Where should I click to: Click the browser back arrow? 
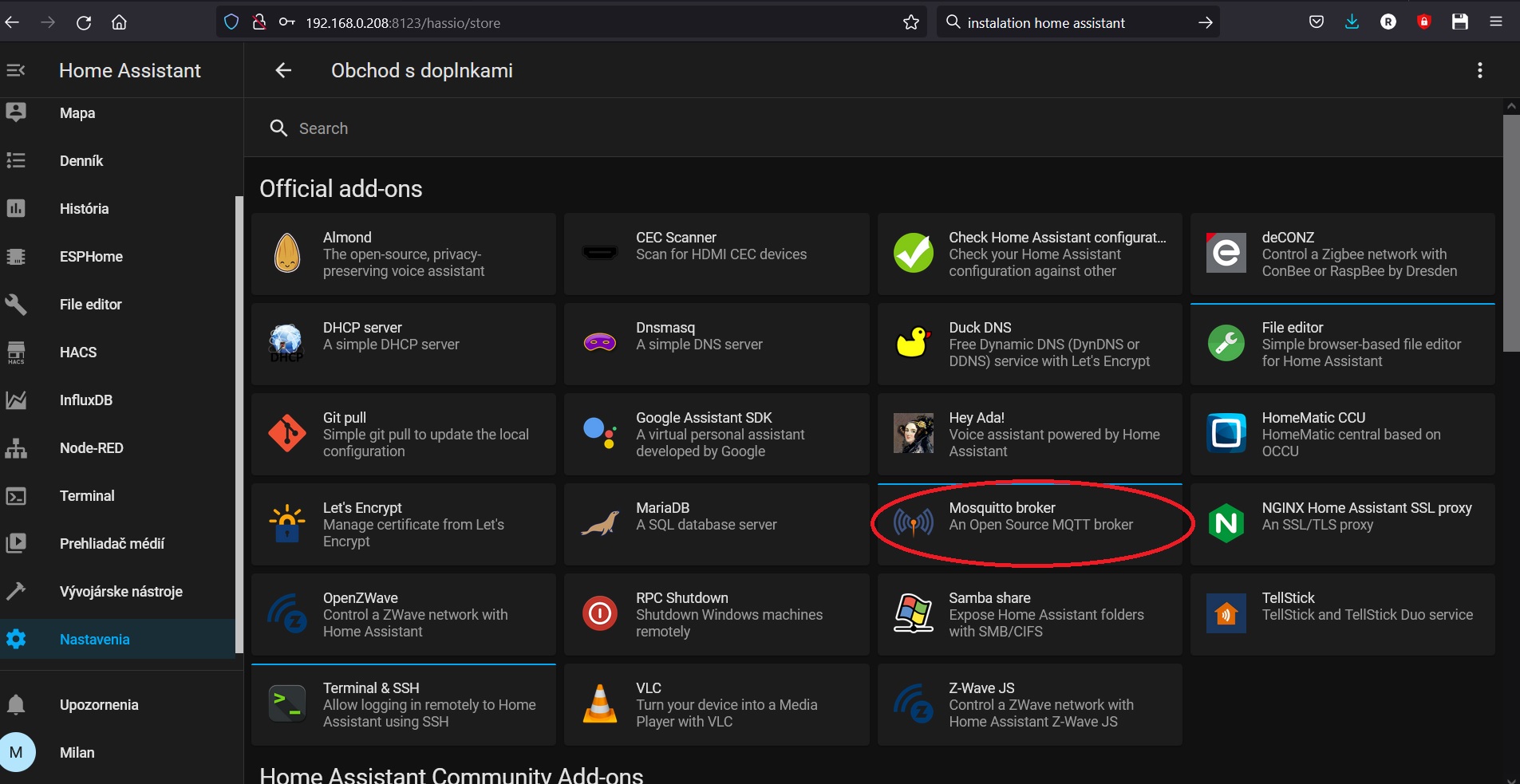coord(12,22)
